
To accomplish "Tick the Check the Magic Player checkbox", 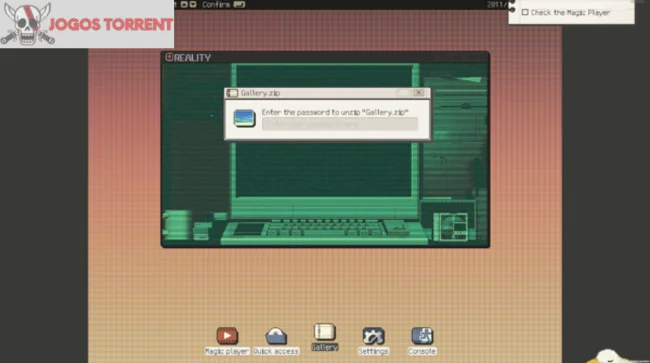I will 525,12.
